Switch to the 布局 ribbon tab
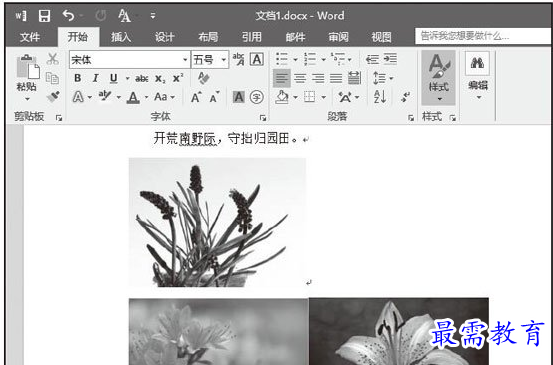 [208, 37]
